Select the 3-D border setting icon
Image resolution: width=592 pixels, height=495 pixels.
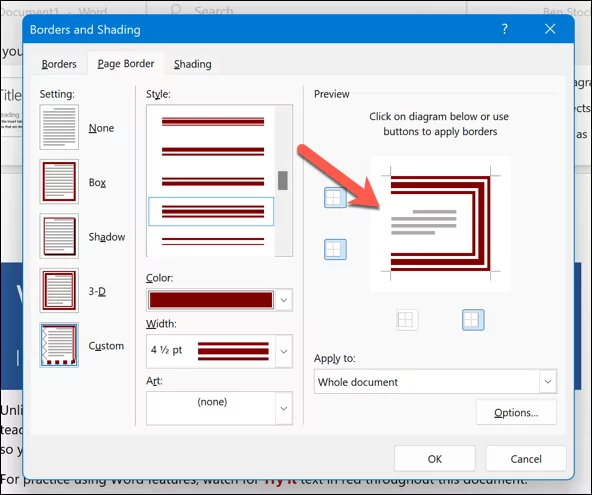tap(59, 290)
